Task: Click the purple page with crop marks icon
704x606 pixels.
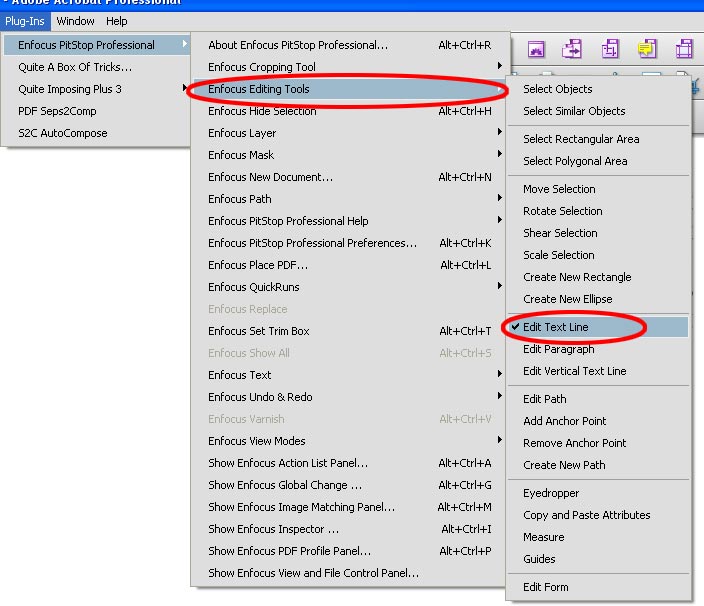Action: coord(610,48)
